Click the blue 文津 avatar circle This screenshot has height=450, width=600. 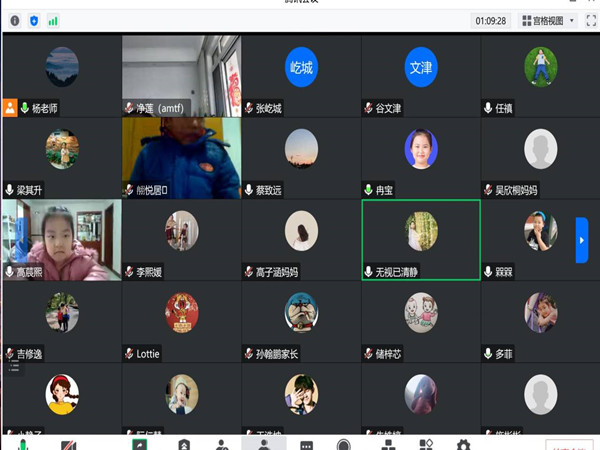[421, 67]
